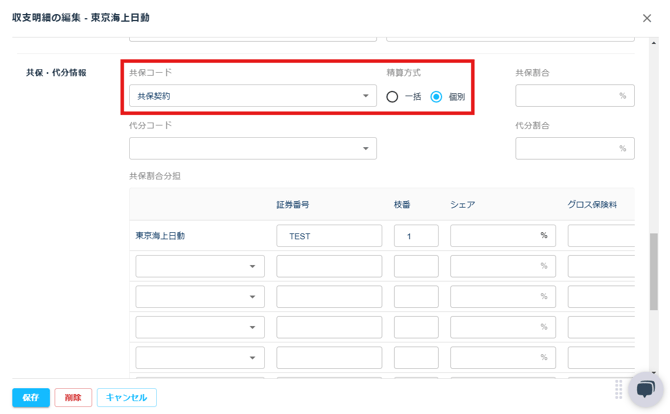Click the 保存 button
The image size is (670, 414).
[31, 397]
